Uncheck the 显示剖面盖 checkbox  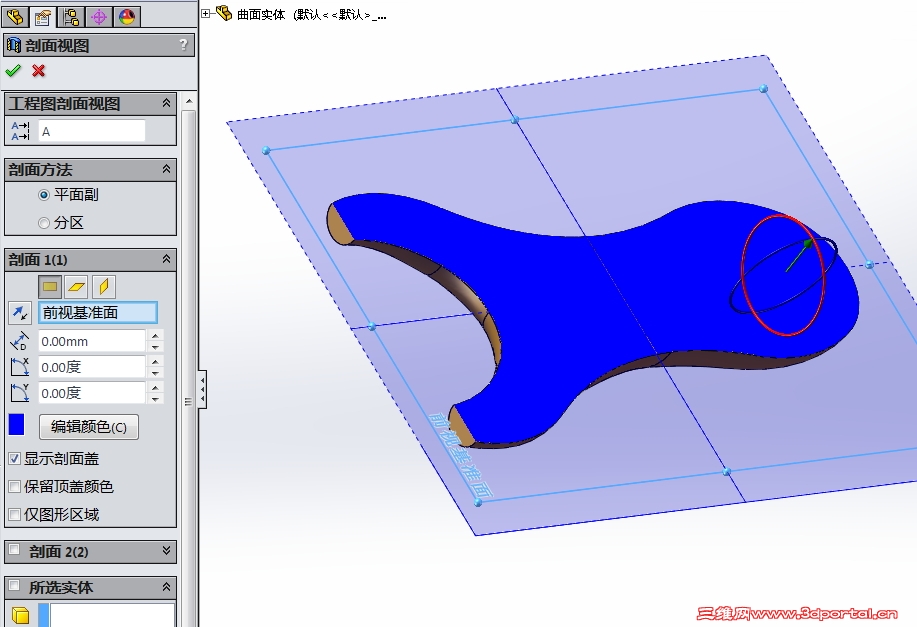point(15,459)
